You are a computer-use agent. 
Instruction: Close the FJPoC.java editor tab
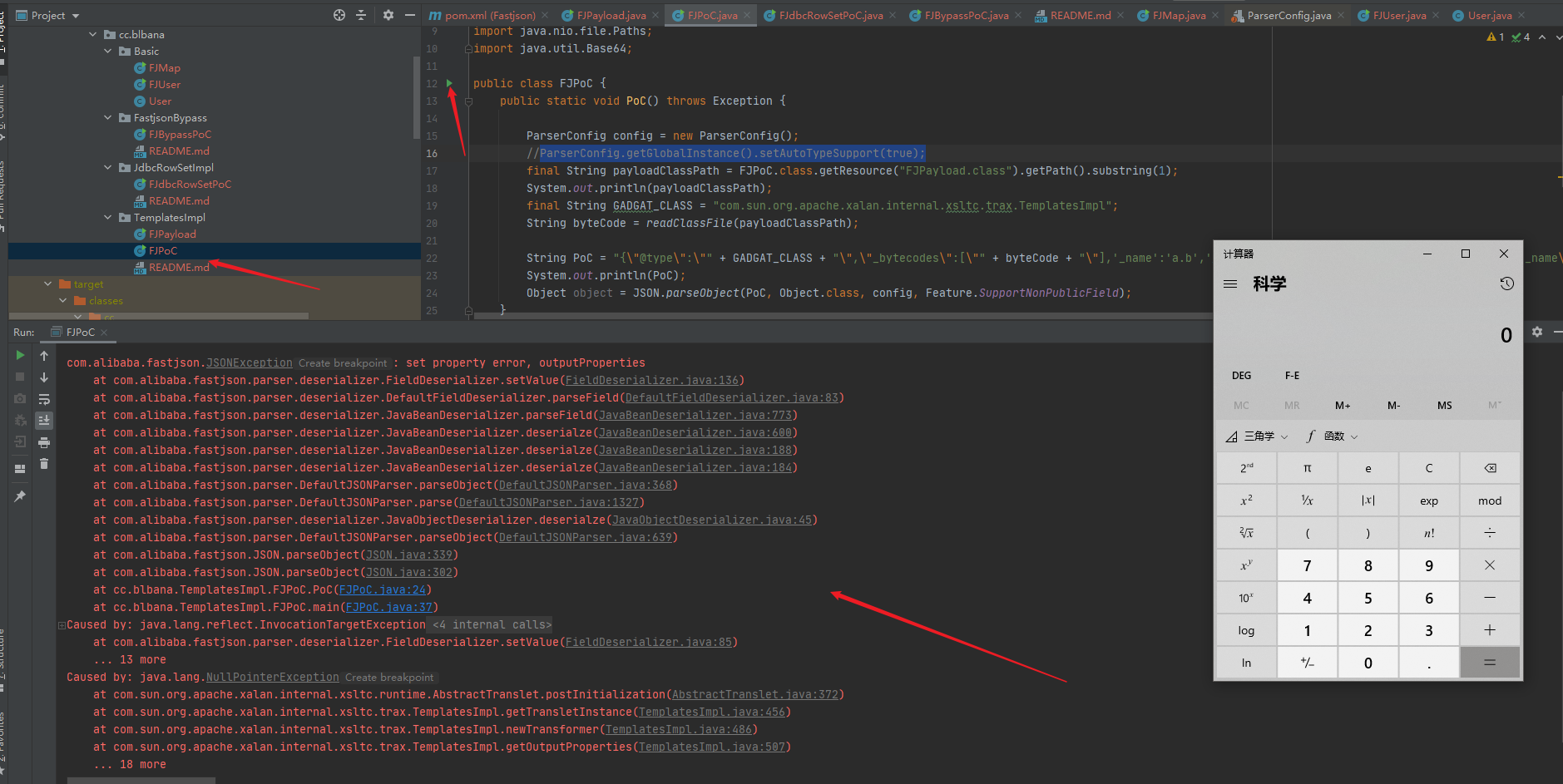tap(747, 15)
